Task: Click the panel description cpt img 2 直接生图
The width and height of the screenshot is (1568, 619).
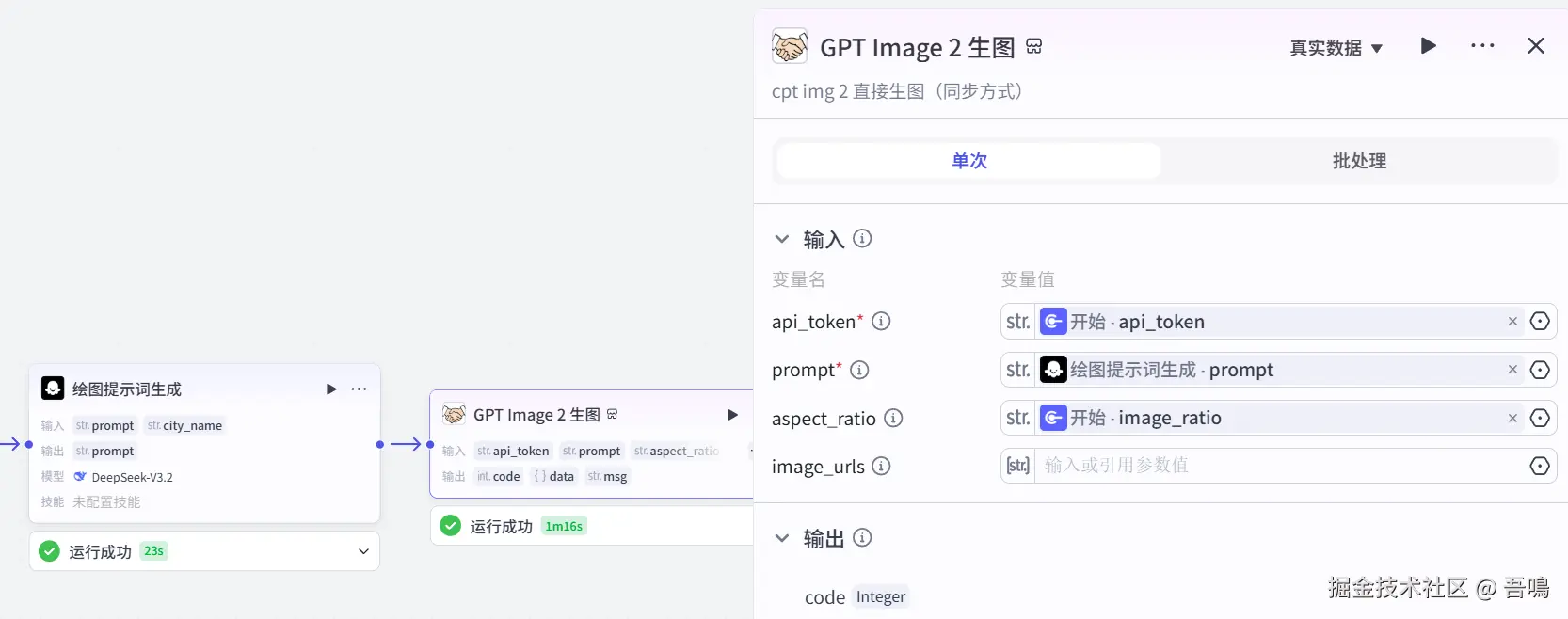Action: tap(898, 91)
